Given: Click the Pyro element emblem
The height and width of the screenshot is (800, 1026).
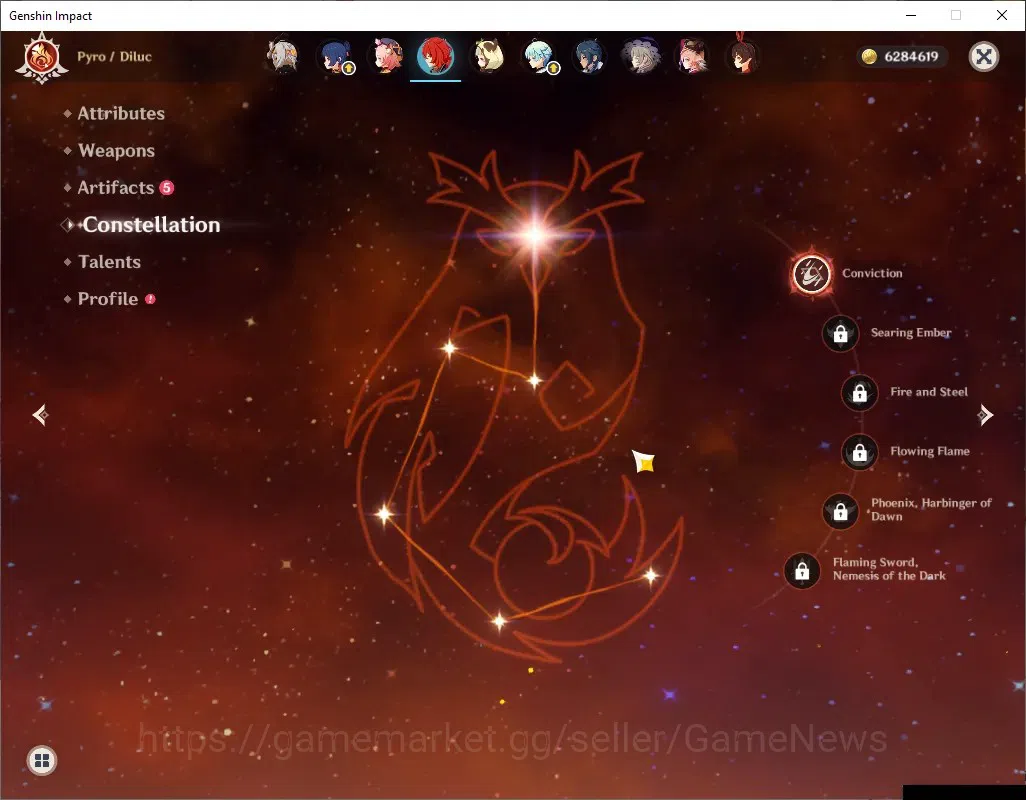Looking at the screenshot, I should (42, 58).
